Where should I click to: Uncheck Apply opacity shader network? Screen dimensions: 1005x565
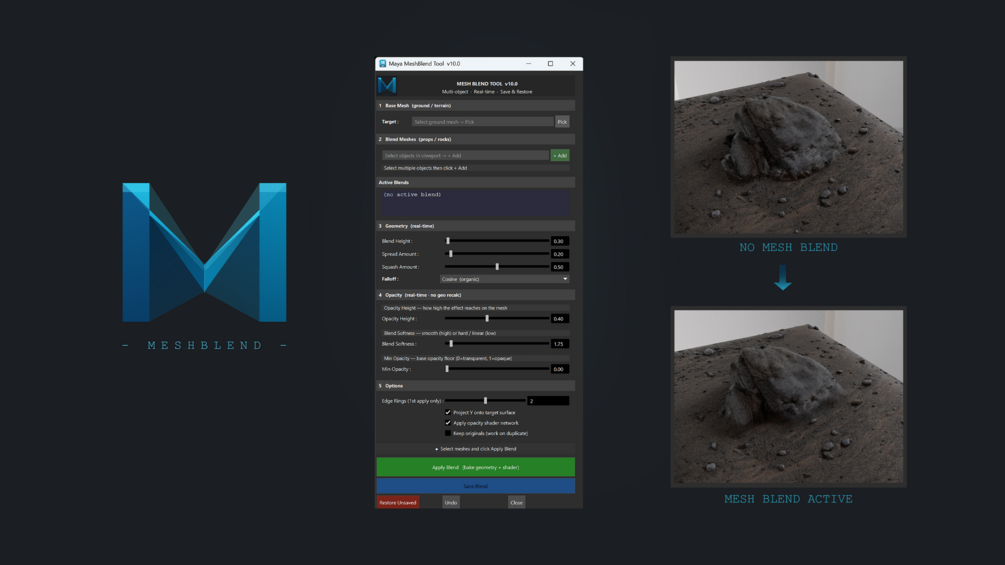[x=448, y=423]
